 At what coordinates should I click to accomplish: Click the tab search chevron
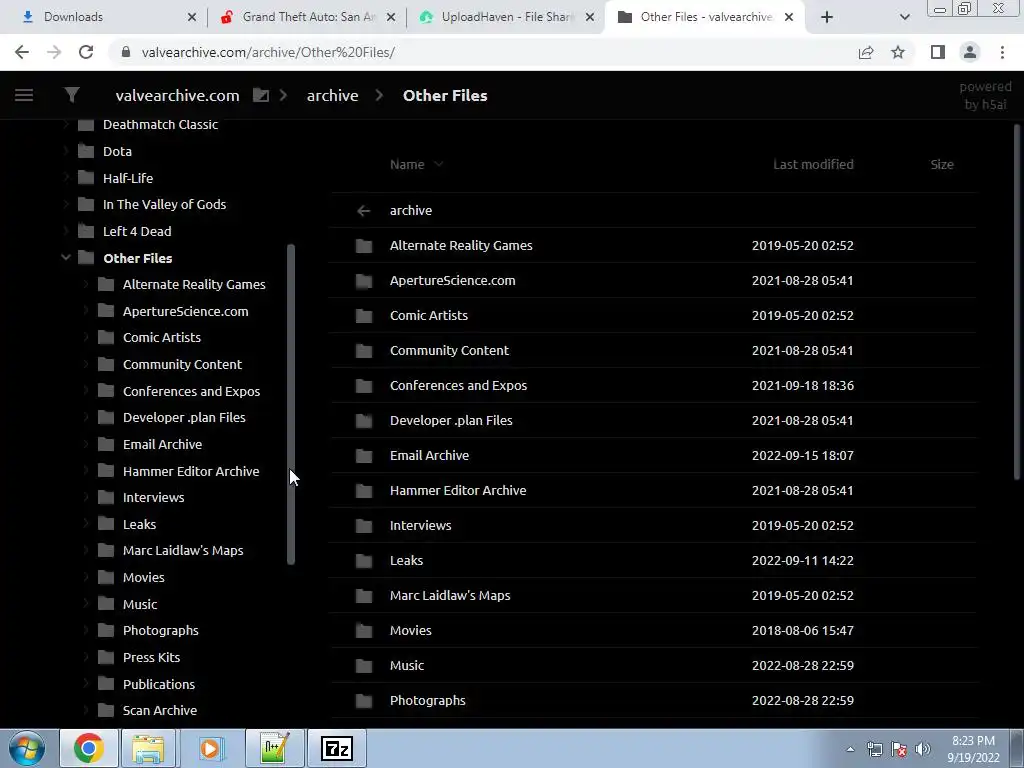[x=904, y=17]
